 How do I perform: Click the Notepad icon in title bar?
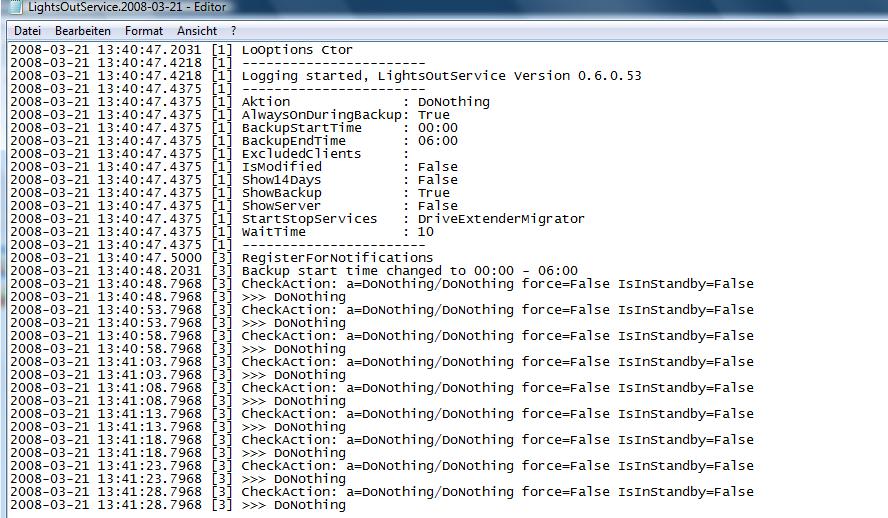point(16,7)
